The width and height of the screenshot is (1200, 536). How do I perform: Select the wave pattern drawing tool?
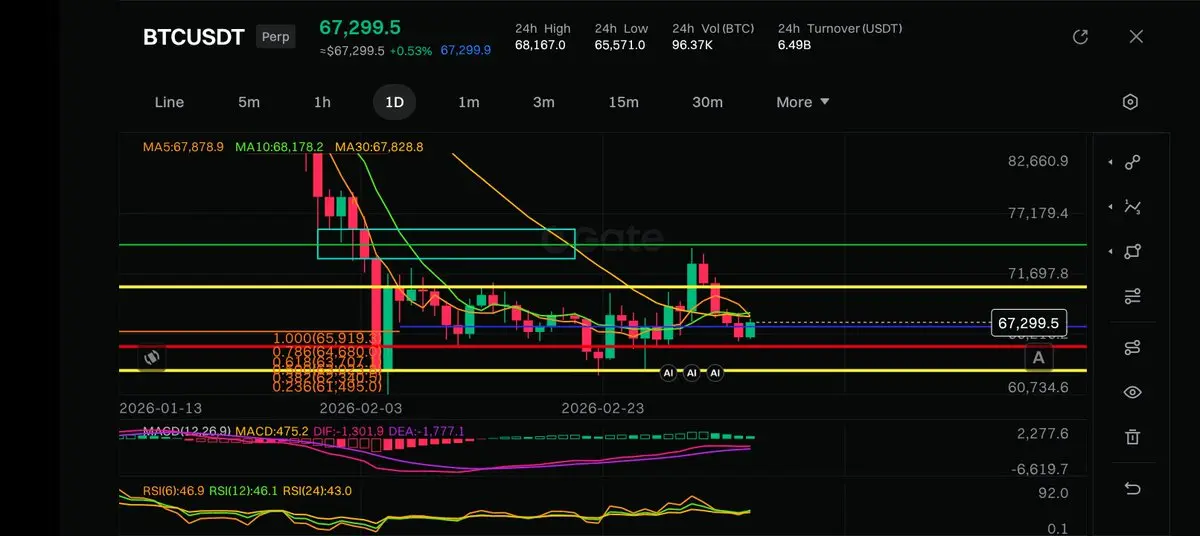(1132, 207)
